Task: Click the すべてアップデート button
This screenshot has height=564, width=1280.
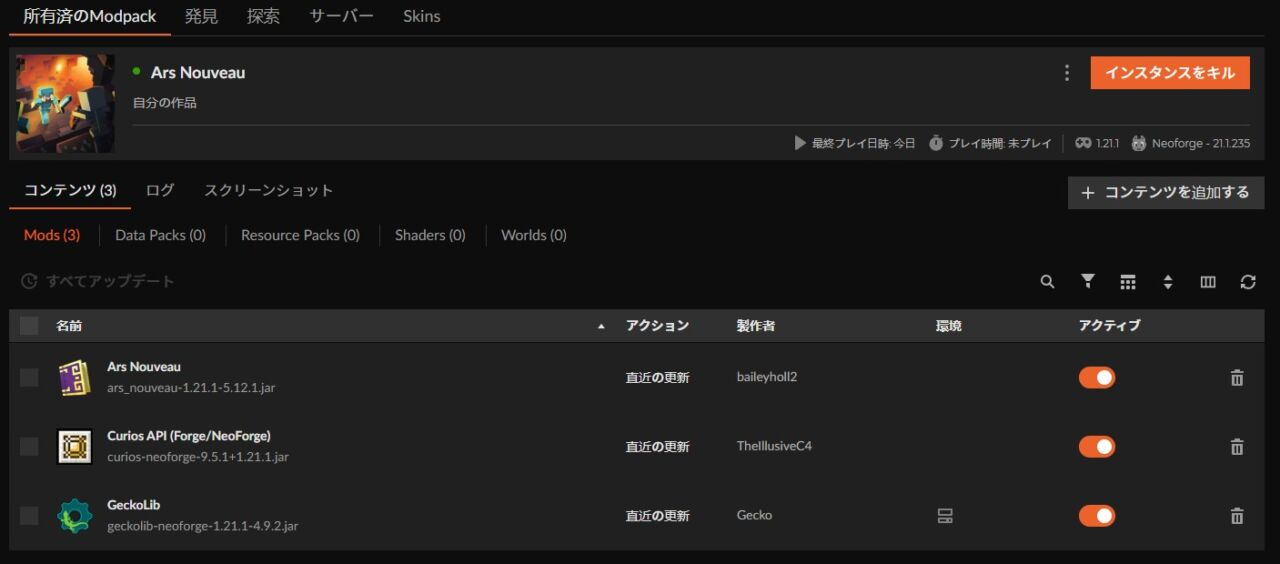Action: (98, 282)
